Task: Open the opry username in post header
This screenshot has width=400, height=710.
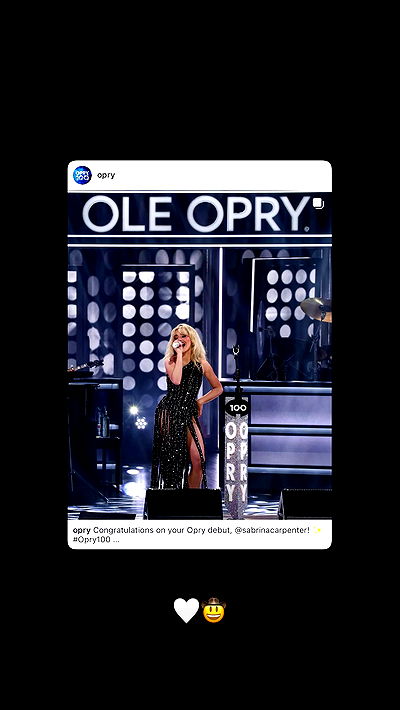Action: click(x=106, y=175)
